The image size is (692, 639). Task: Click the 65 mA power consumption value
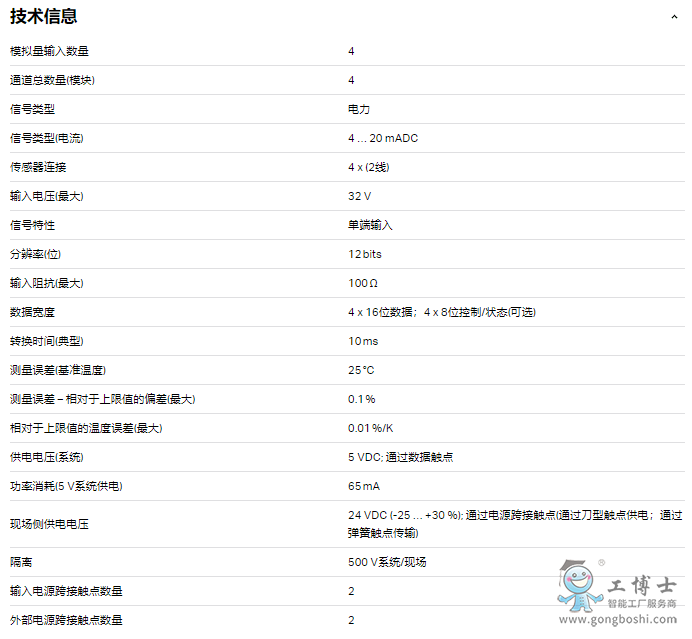pos(364,486)
